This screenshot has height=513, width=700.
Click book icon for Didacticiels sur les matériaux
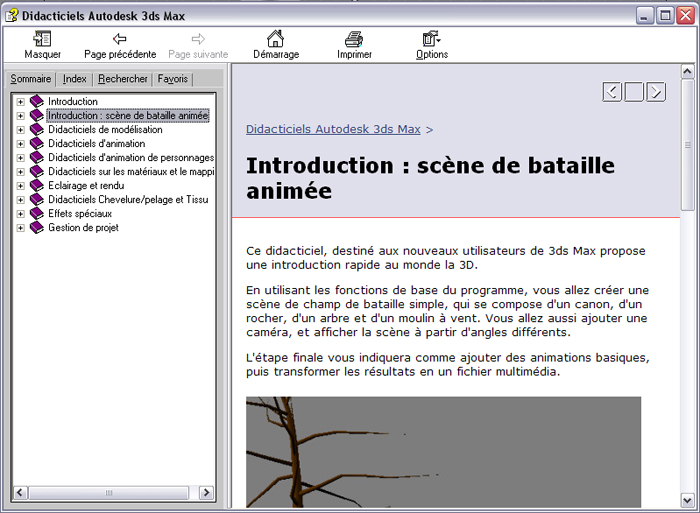pyautogui.click(x=37, y=171)
